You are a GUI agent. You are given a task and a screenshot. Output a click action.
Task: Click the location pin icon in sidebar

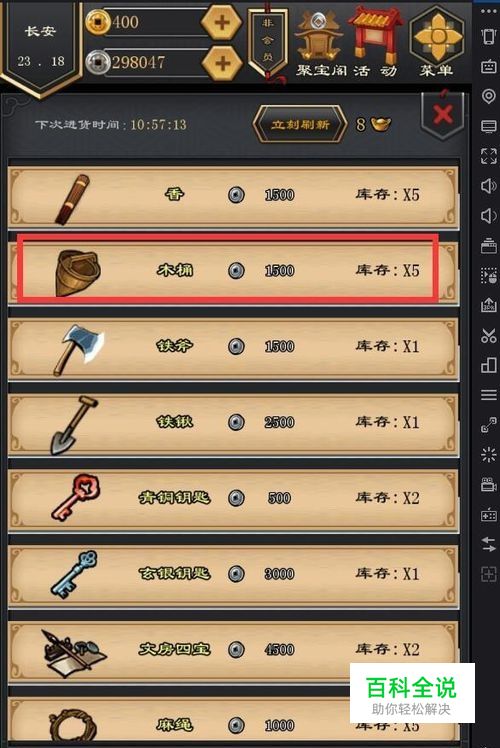pyautogui.click(x=489, y=96)
